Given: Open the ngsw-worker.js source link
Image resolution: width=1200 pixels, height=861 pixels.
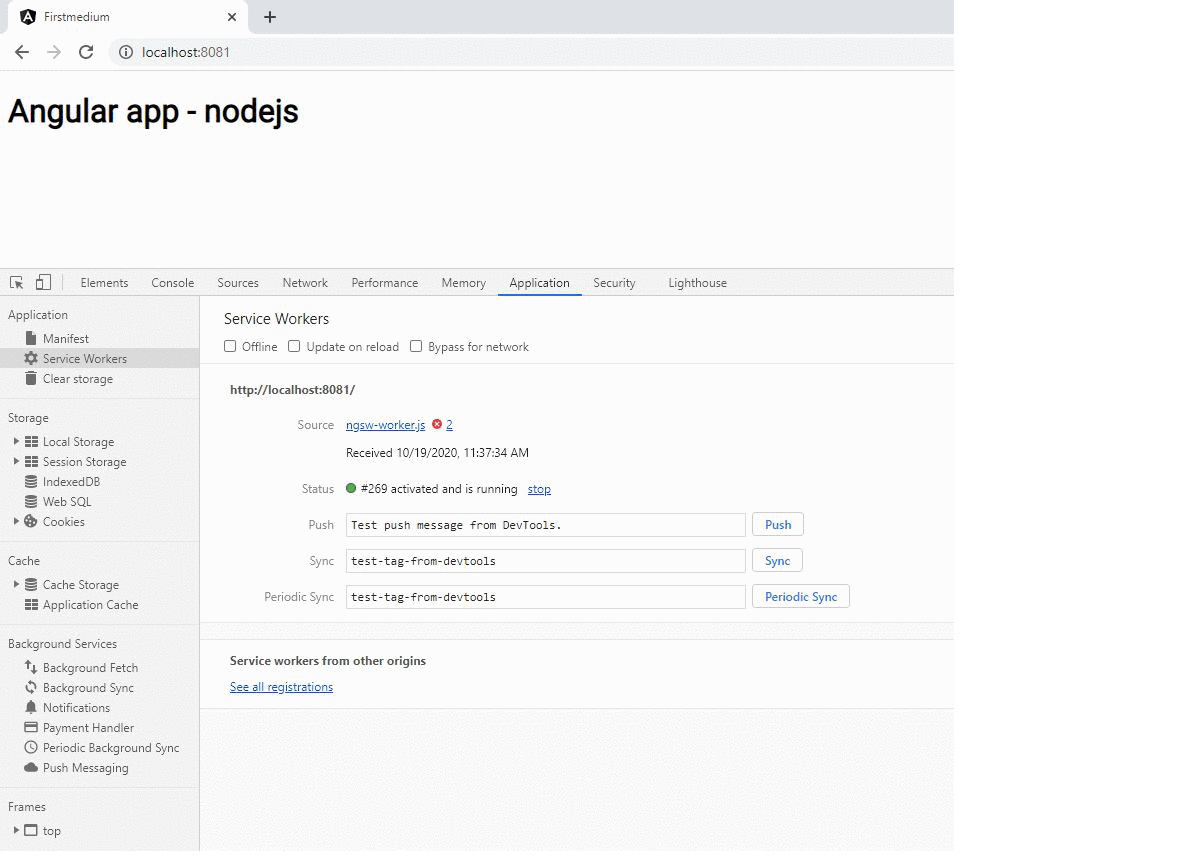Looking at the screenshot, I should click(x=386, y=425).
